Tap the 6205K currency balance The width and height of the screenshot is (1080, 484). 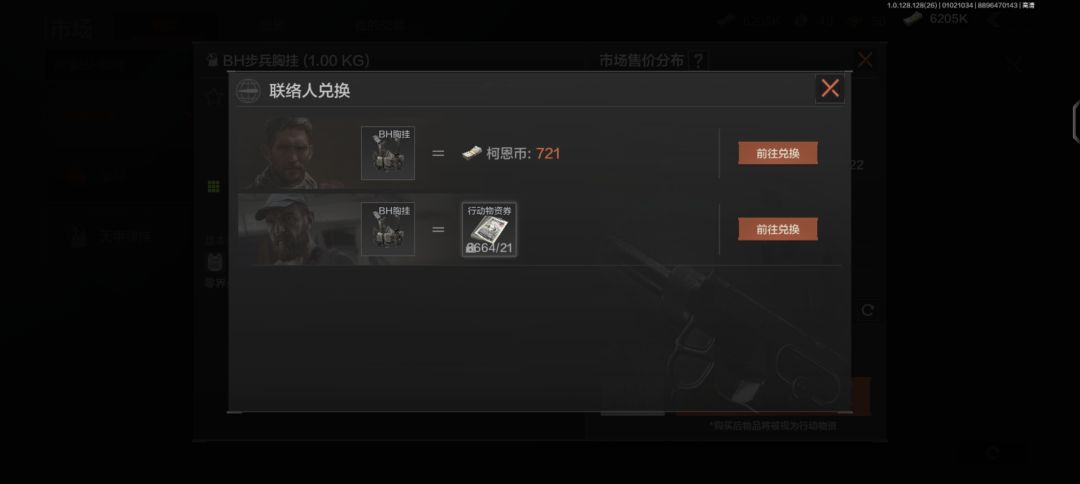(x=948, y=19)
